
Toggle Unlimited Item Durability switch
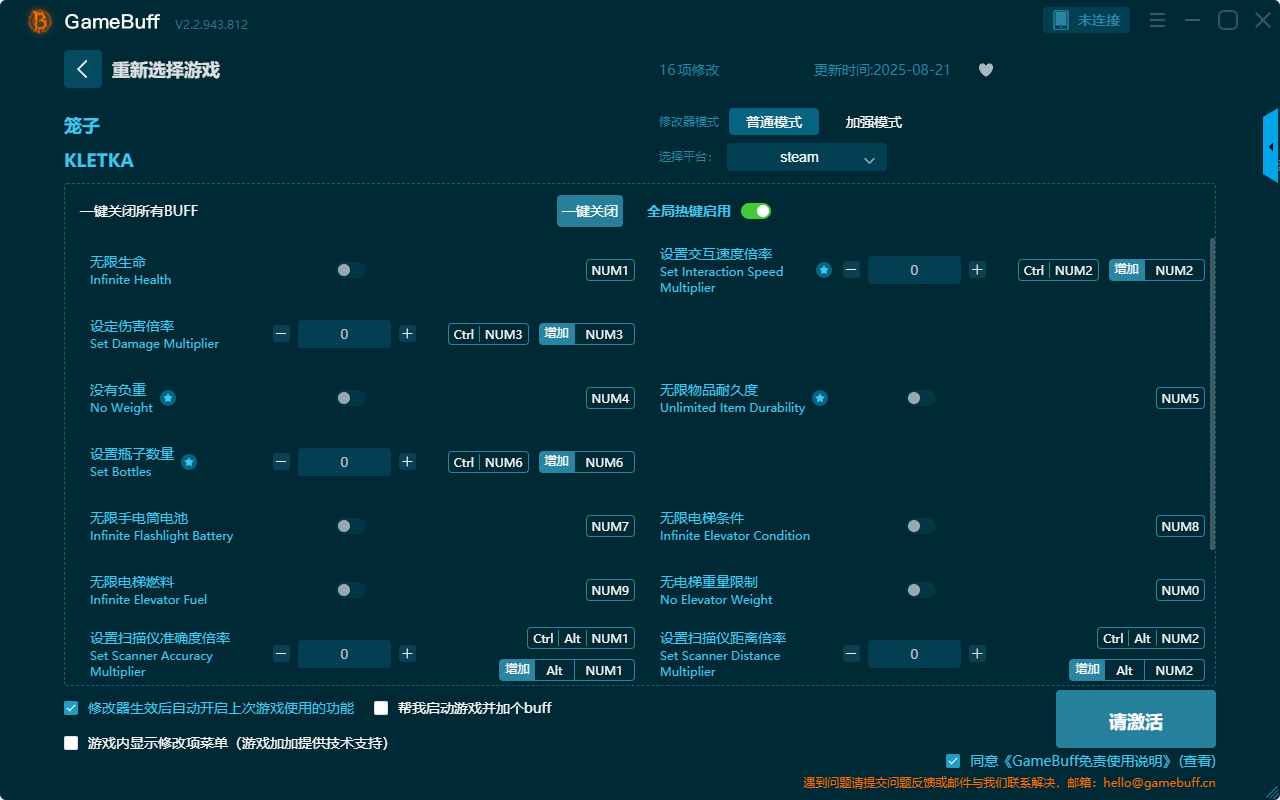click(x=921, y=398)
